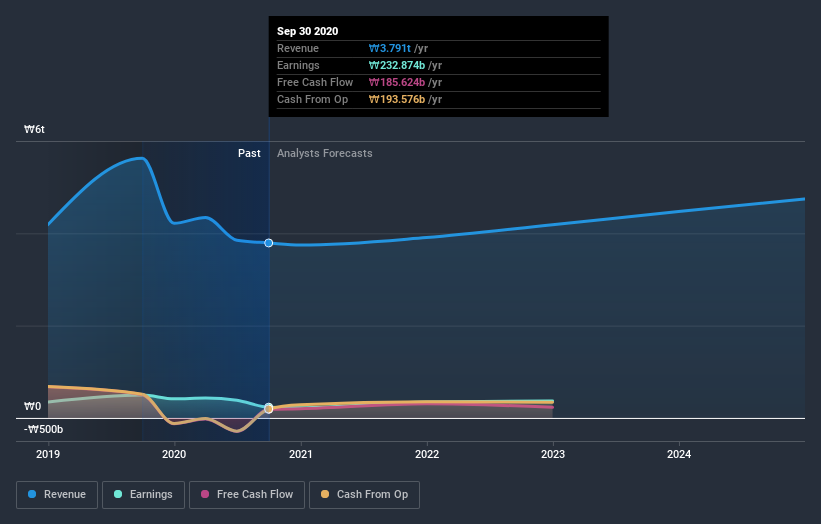Click the ₩3.791t revenue value in tooltip
821x524 pixels.
[390, 48]
